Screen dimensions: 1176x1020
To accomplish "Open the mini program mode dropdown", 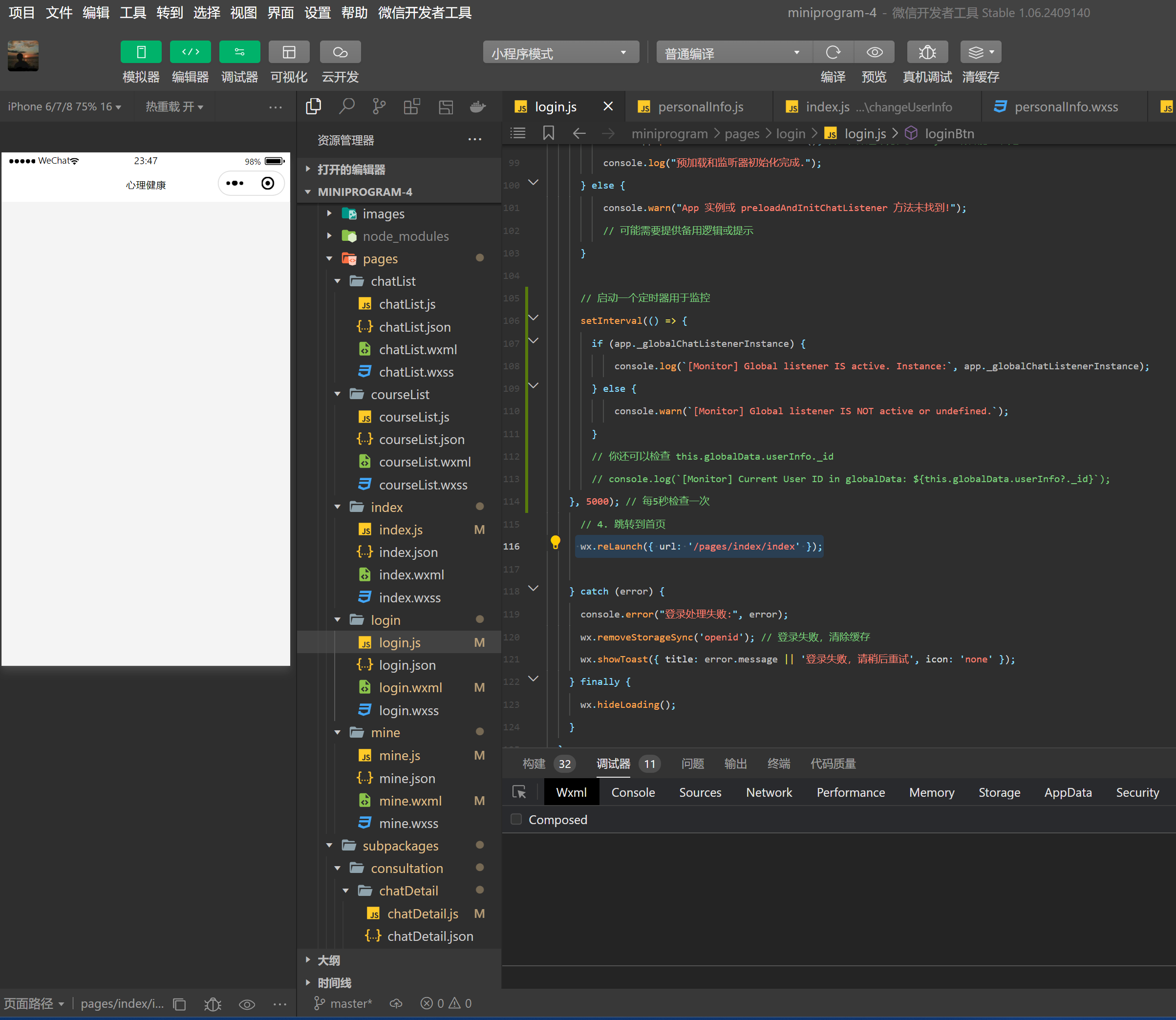I will 561,53.
